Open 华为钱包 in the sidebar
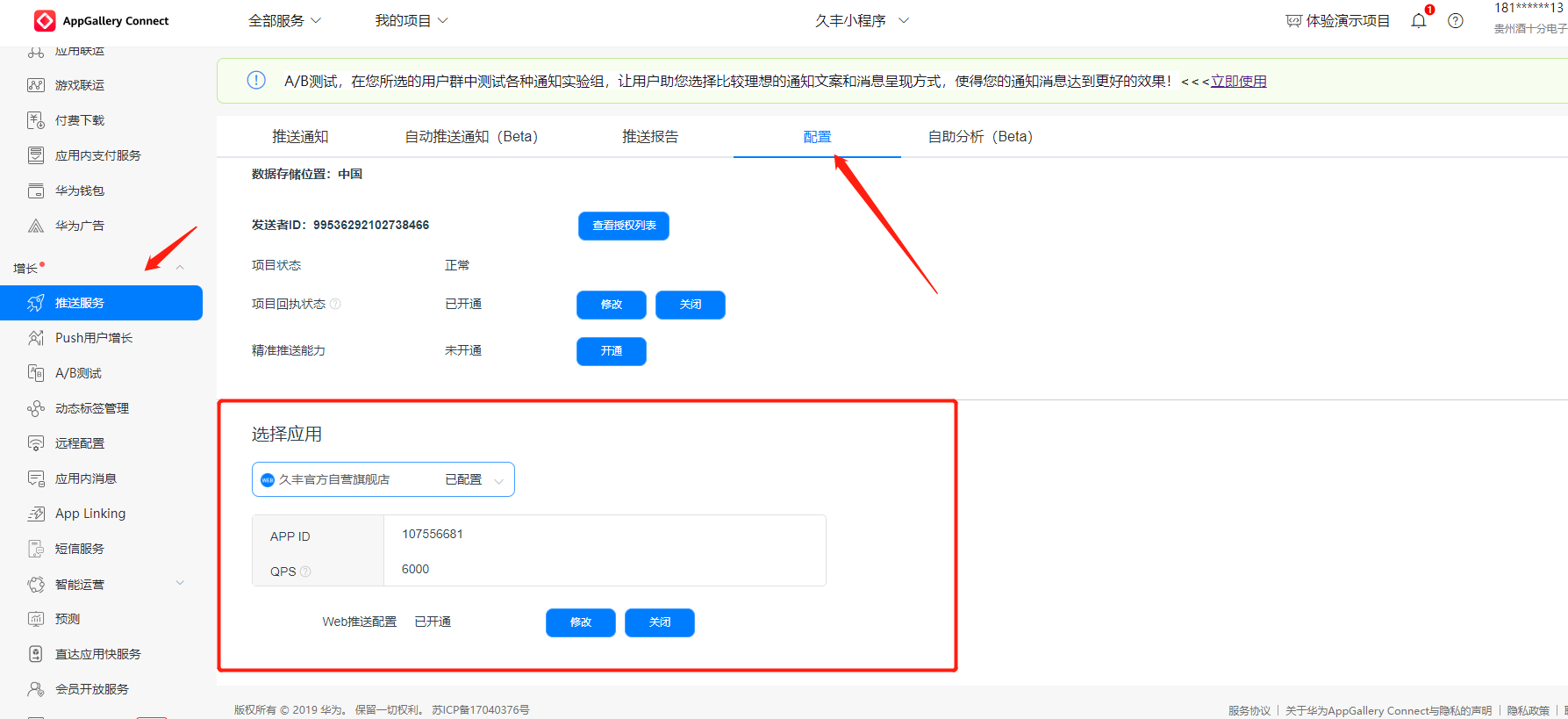Image resolution: width=1568 pixels, height=719 pixels. [80, 191]
